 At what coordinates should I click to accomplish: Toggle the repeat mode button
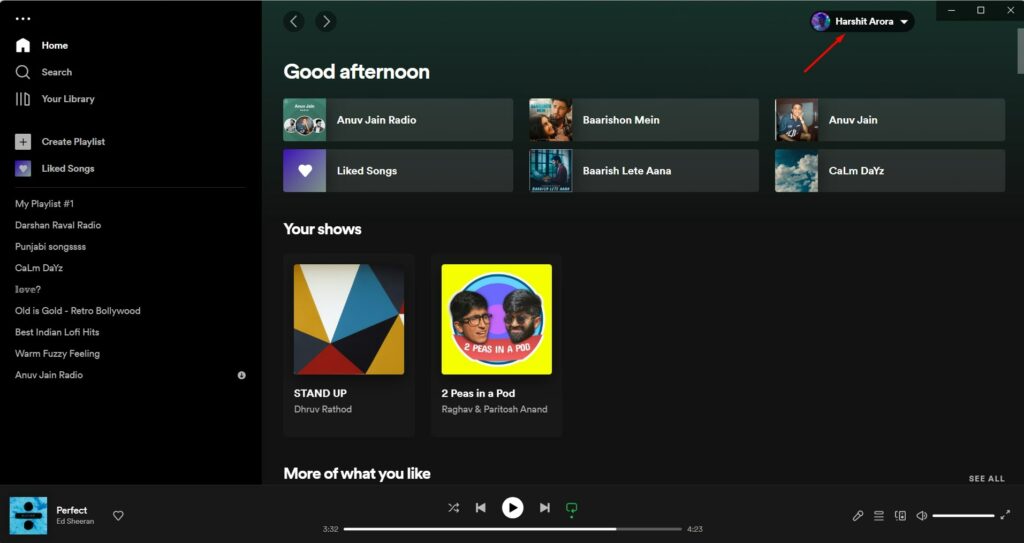(572, 508)
